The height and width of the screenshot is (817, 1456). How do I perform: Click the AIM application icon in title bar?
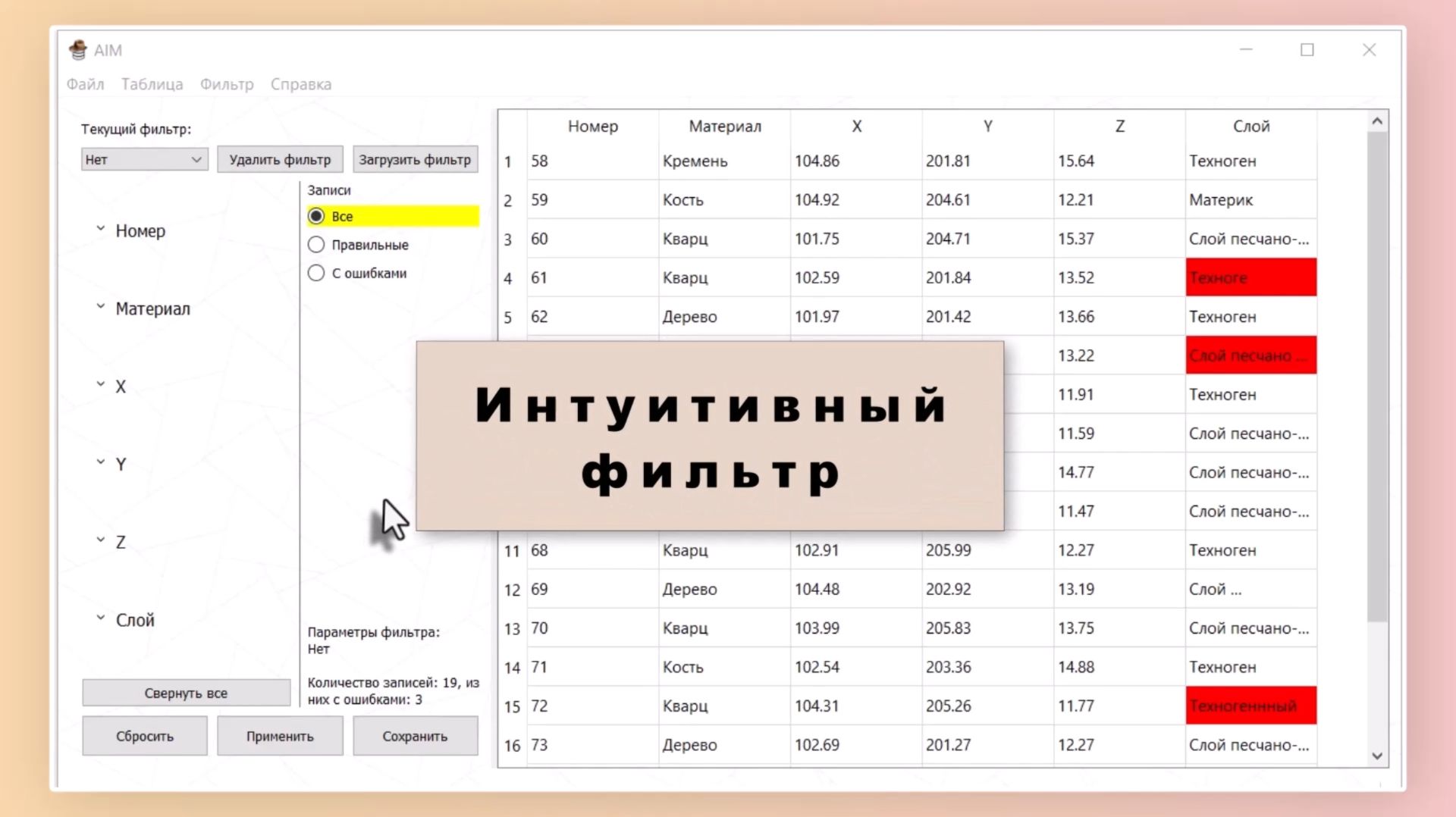79,50
